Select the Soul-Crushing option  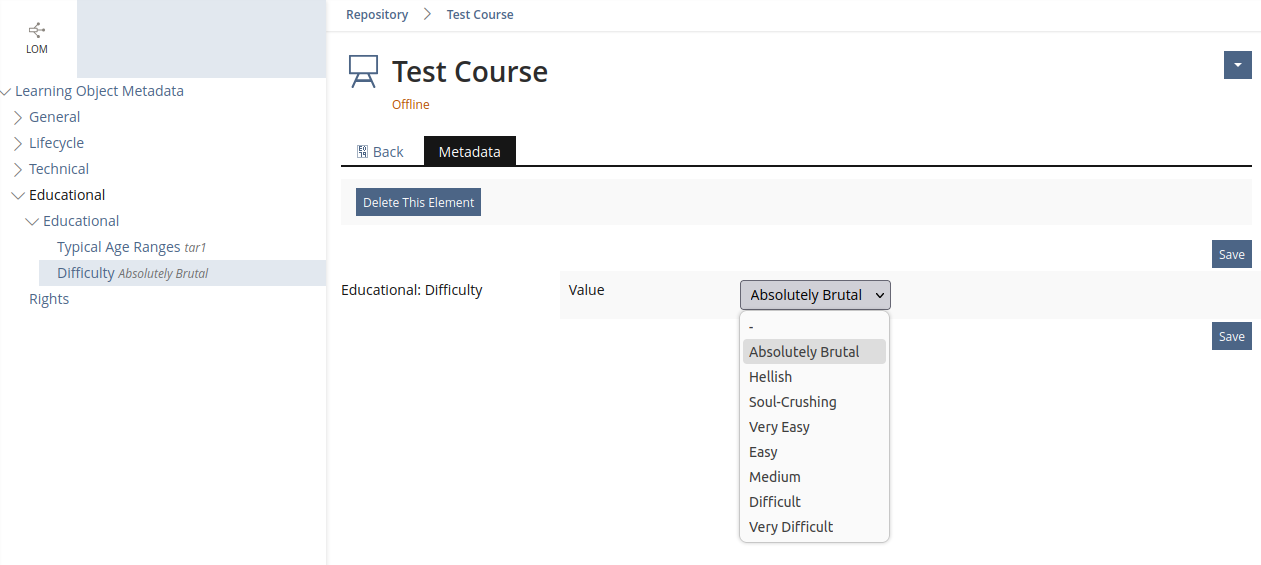tap(792, 402)
